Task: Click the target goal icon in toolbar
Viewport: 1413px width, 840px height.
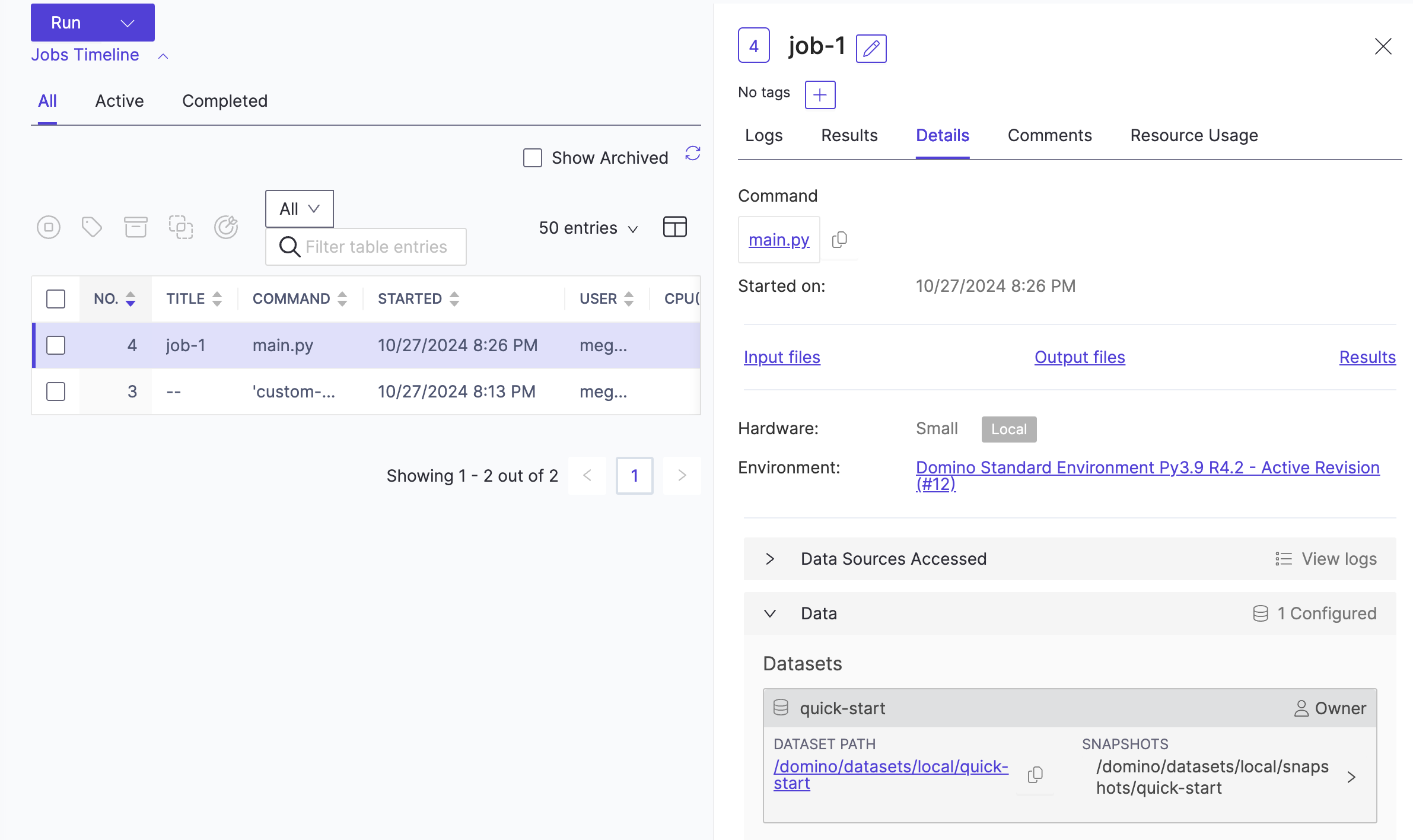Action: [226, 227]
